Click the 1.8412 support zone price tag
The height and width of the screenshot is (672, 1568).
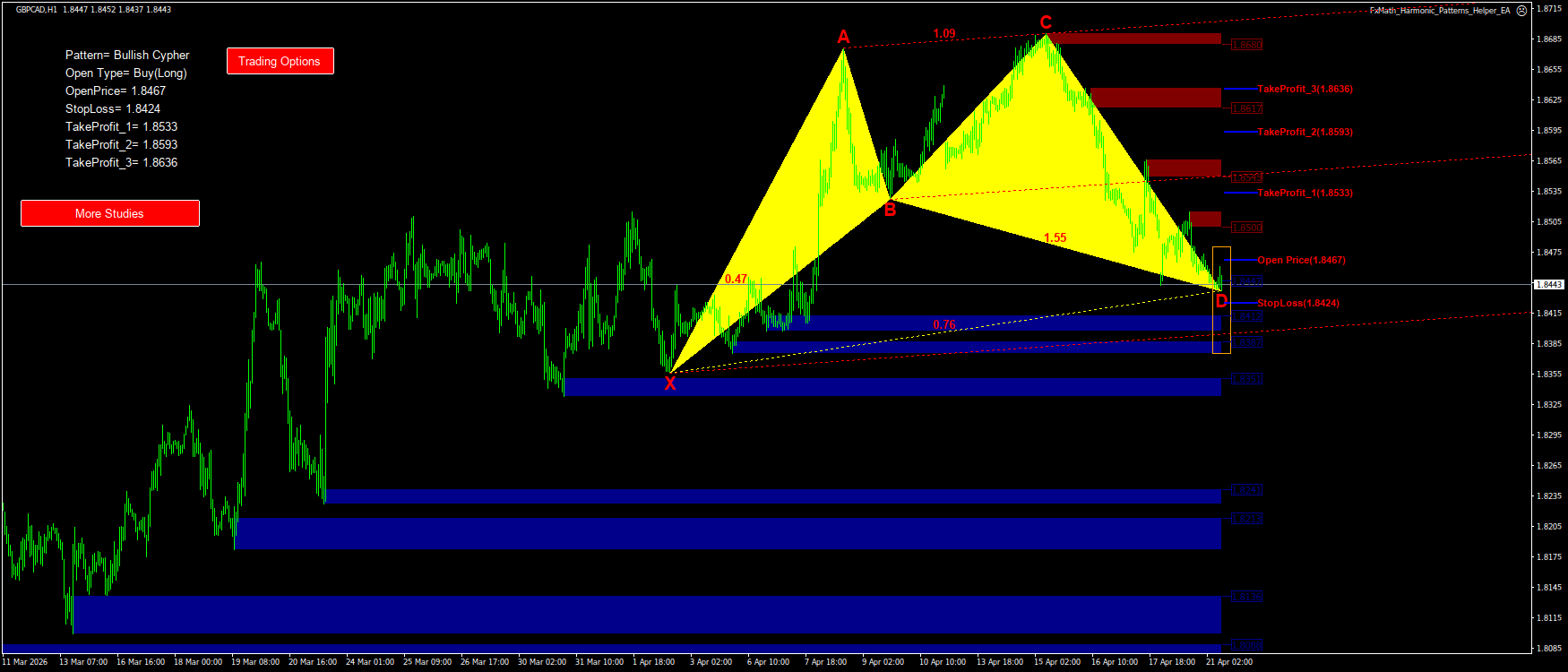point(1246,316)
